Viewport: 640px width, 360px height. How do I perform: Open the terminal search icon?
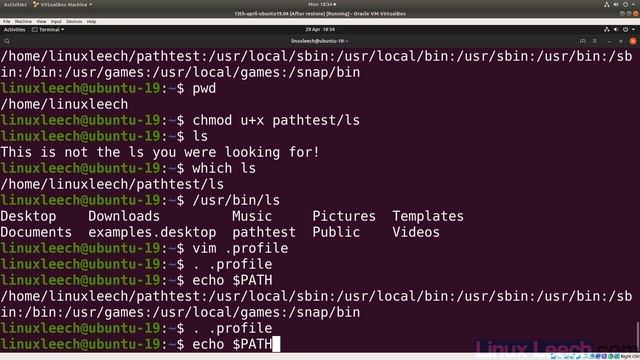7,41
